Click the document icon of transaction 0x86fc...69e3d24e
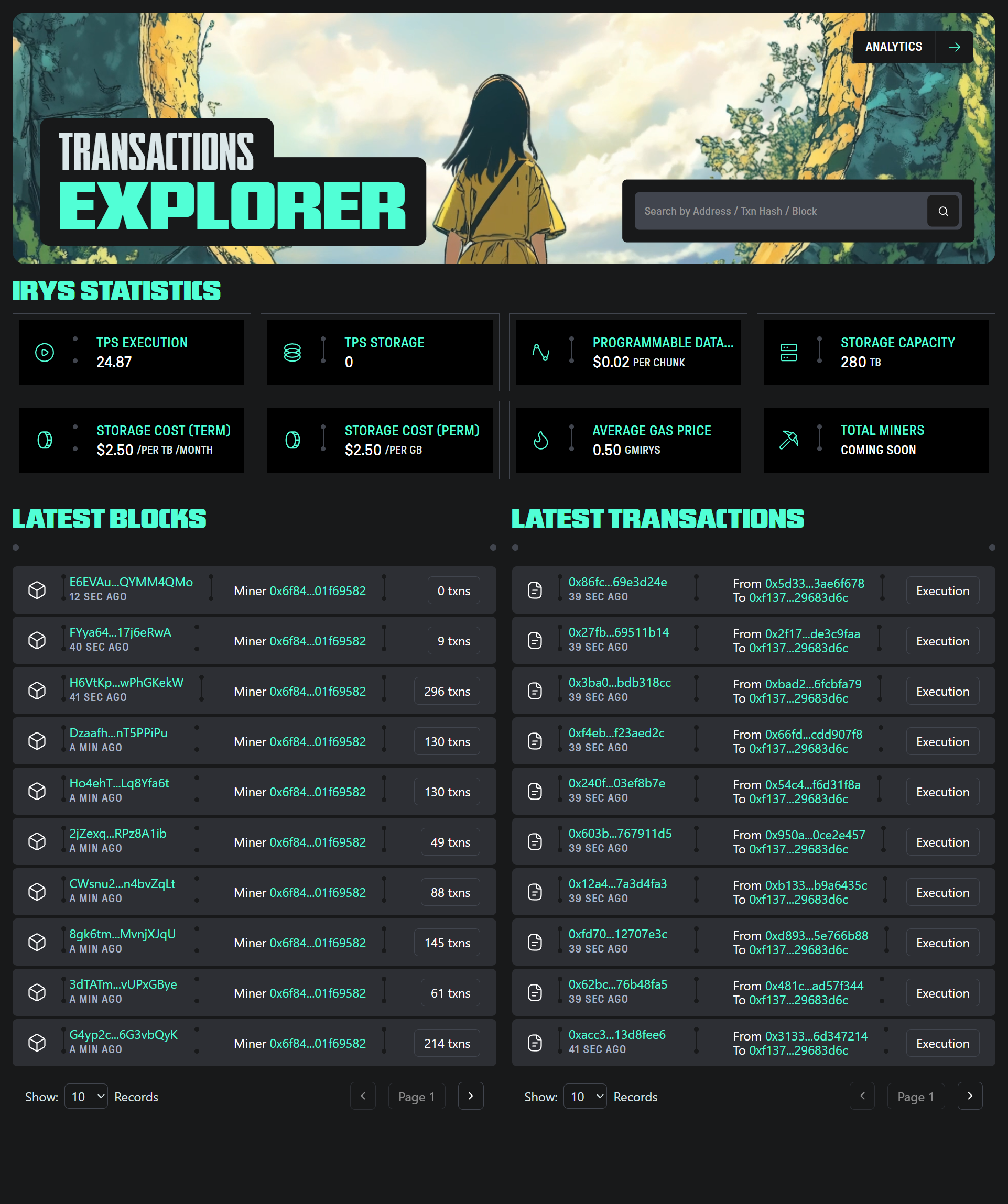 [x=535, y=590]
